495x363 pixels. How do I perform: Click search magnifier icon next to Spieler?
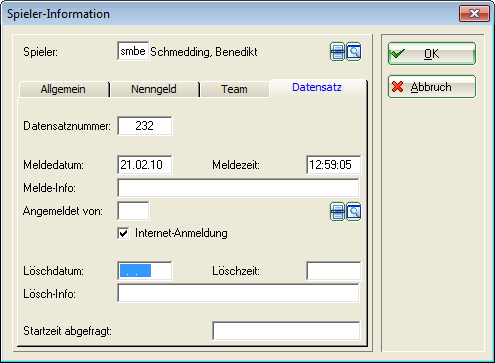pos(354,52)
